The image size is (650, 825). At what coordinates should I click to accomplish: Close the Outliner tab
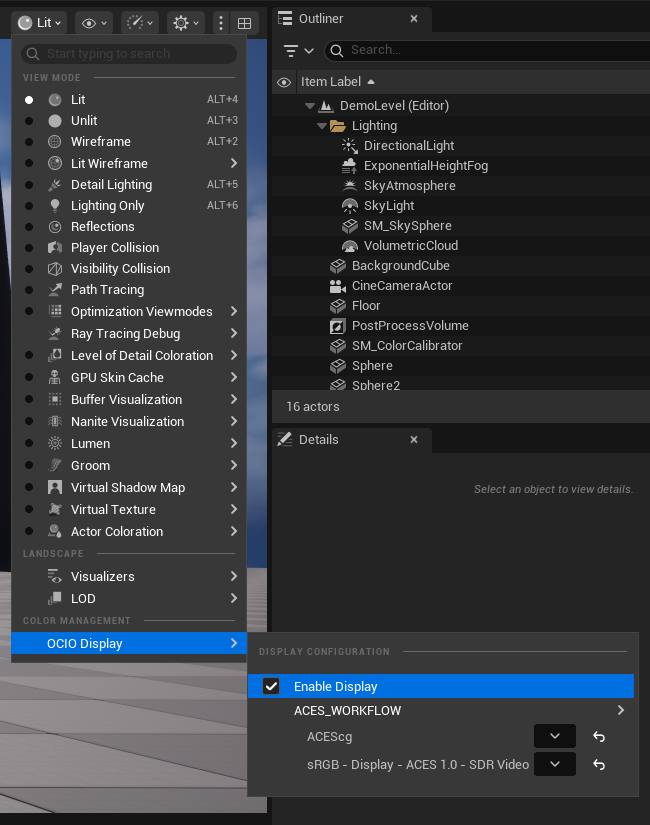(x=414, y=18)
